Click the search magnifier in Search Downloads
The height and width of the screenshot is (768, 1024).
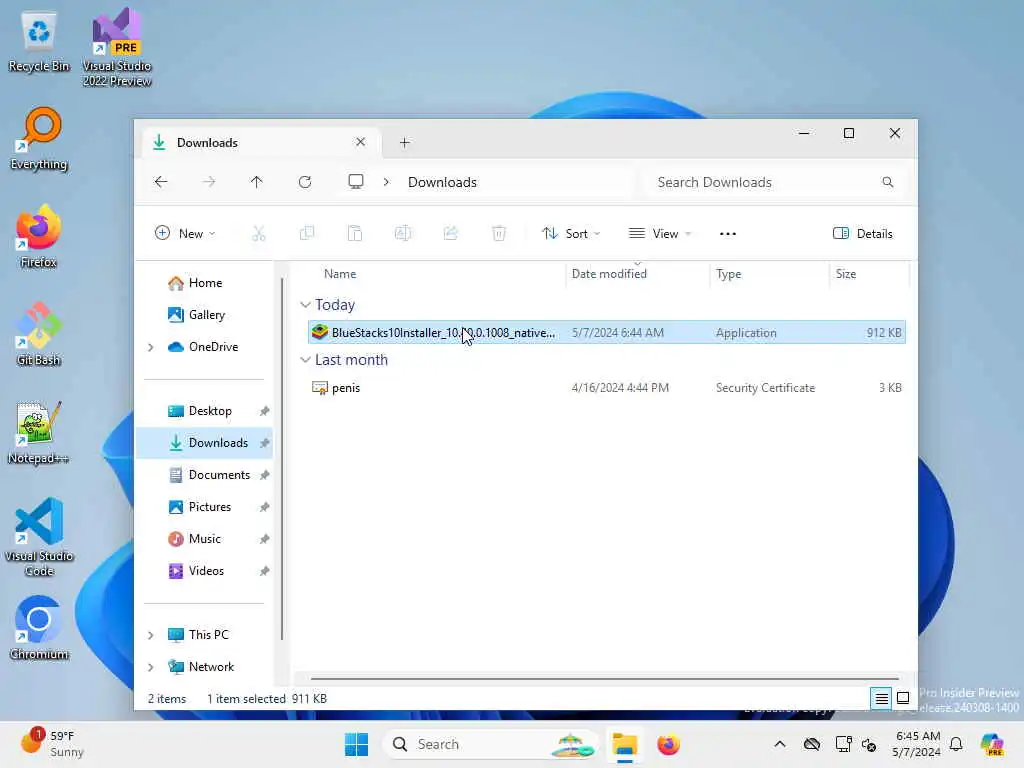pos(888,182)
